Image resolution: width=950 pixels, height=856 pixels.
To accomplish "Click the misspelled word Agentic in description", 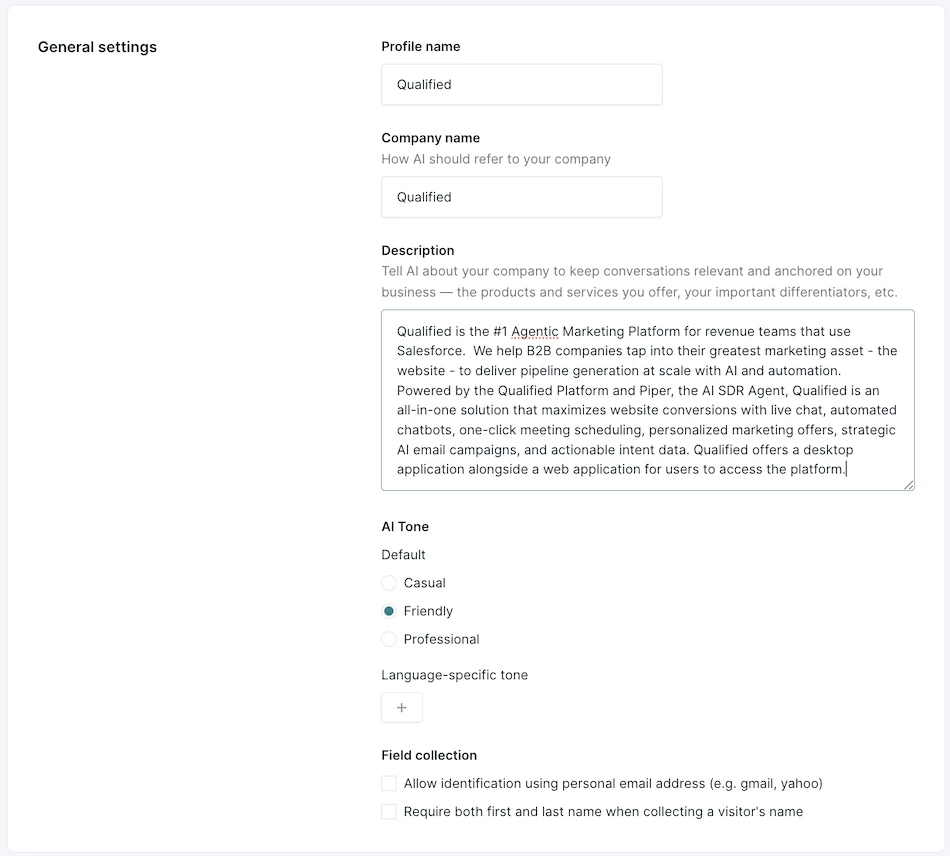I will (x=534, y=331).
